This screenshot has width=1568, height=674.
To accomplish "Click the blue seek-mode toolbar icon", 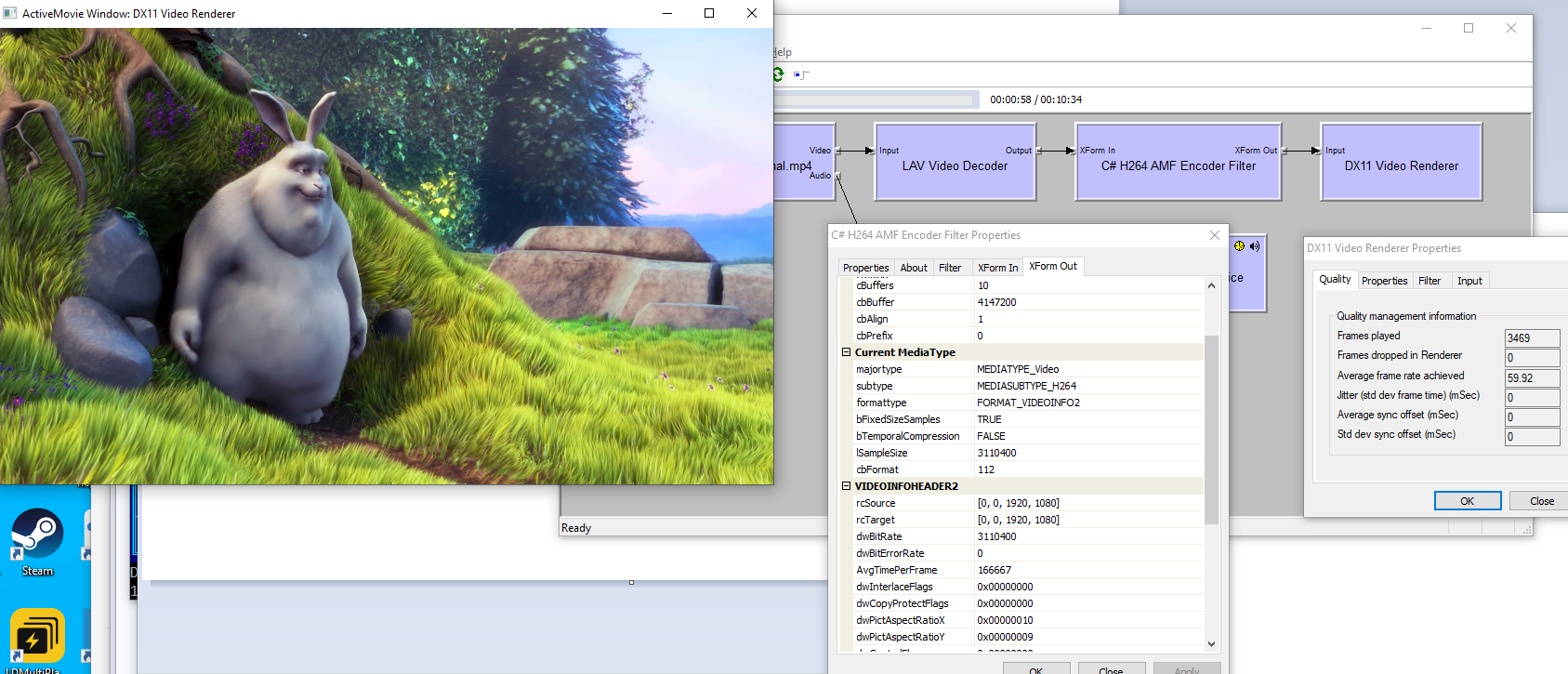I will coord(801,74).
